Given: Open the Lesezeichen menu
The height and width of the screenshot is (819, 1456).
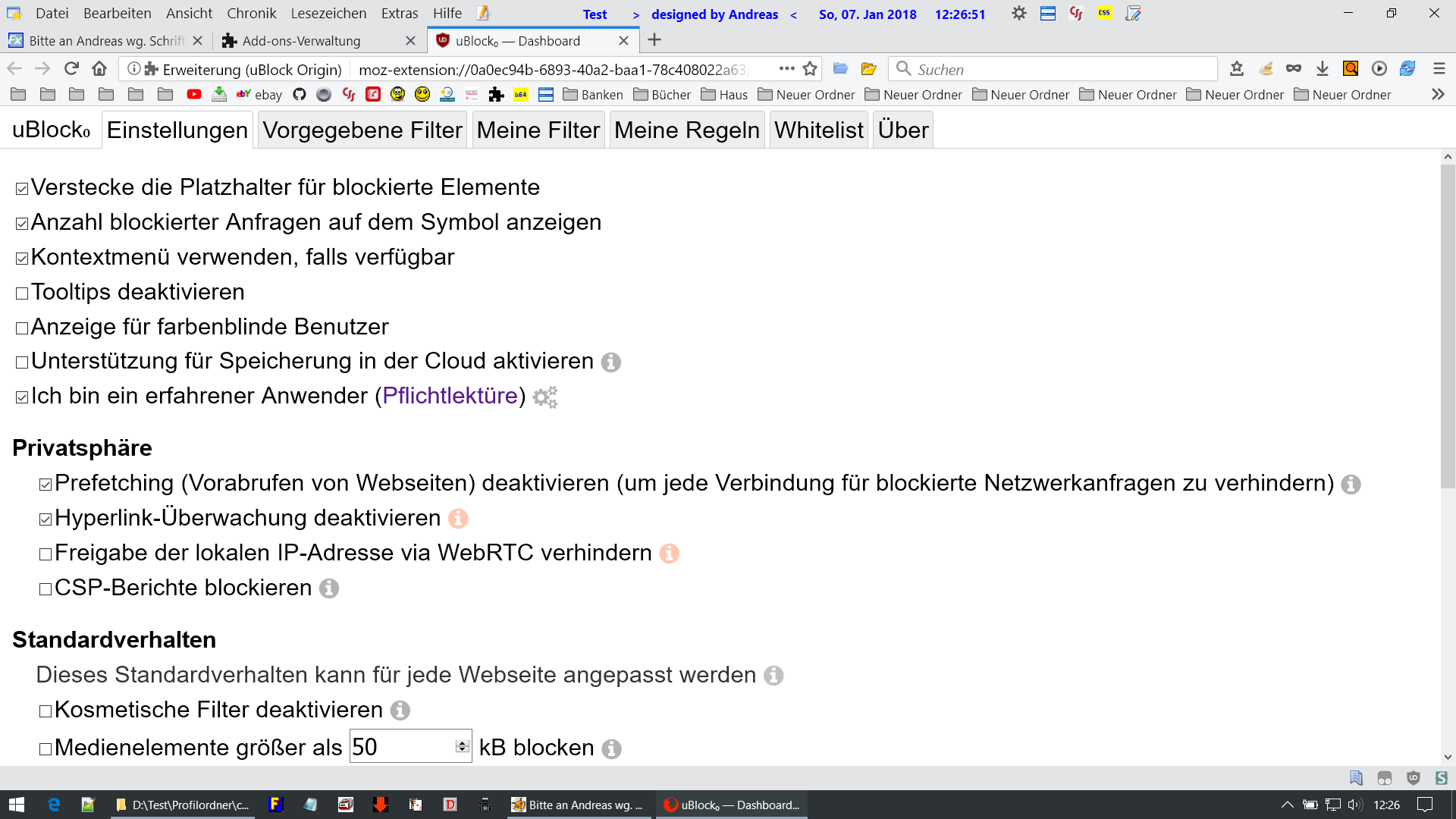Looking at the screenshot, I should (x=328, y=14).
